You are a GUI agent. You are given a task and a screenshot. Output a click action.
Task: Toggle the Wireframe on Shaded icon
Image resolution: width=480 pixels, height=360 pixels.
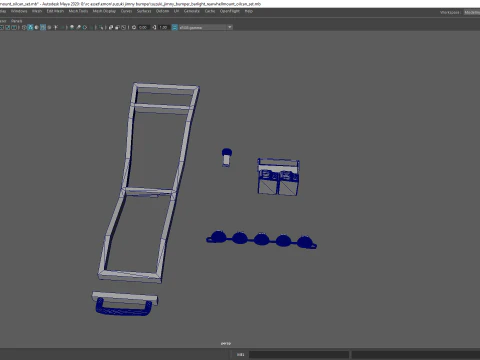(43, 27)
